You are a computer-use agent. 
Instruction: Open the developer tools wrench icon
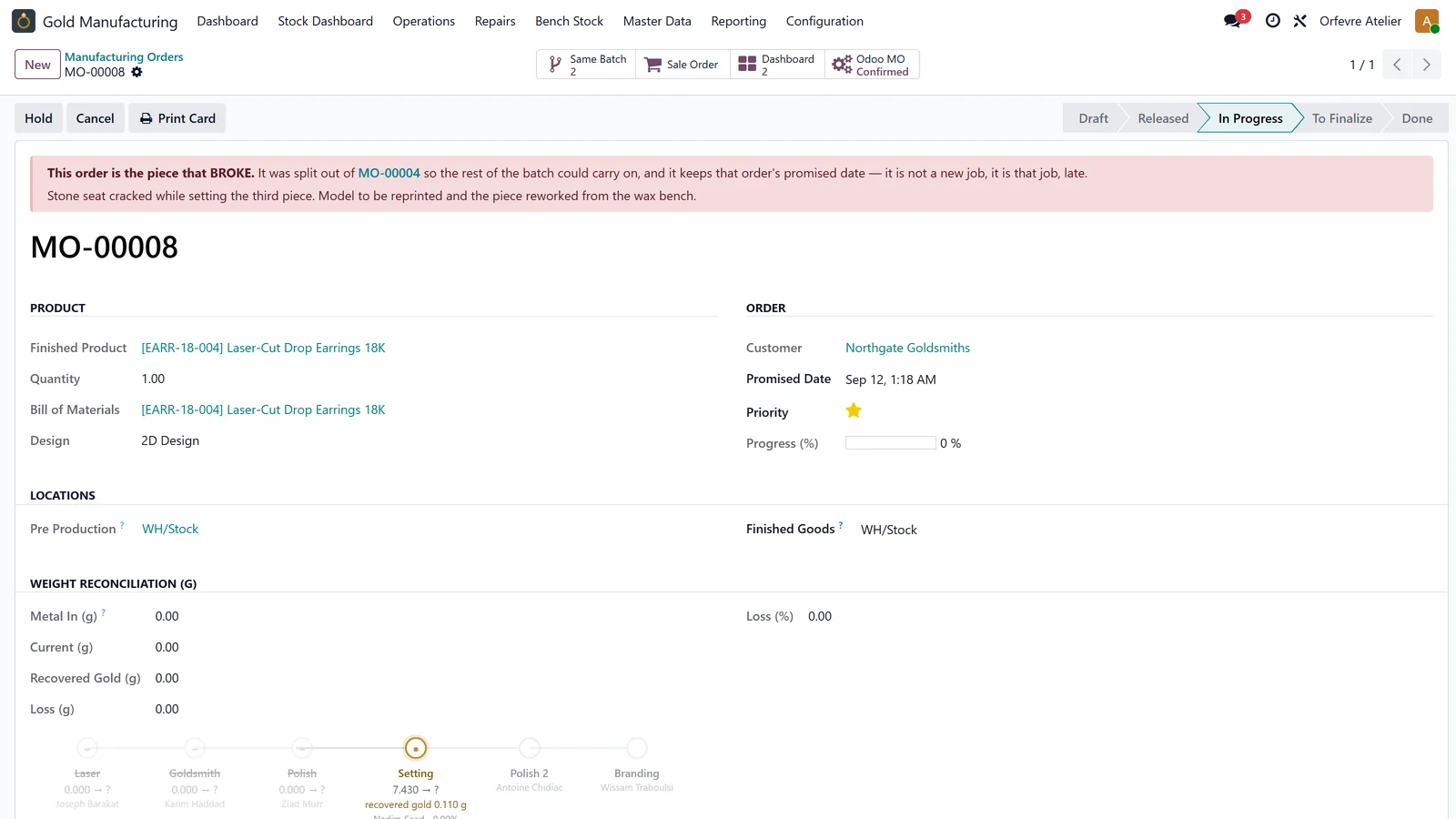[1299, 20]
